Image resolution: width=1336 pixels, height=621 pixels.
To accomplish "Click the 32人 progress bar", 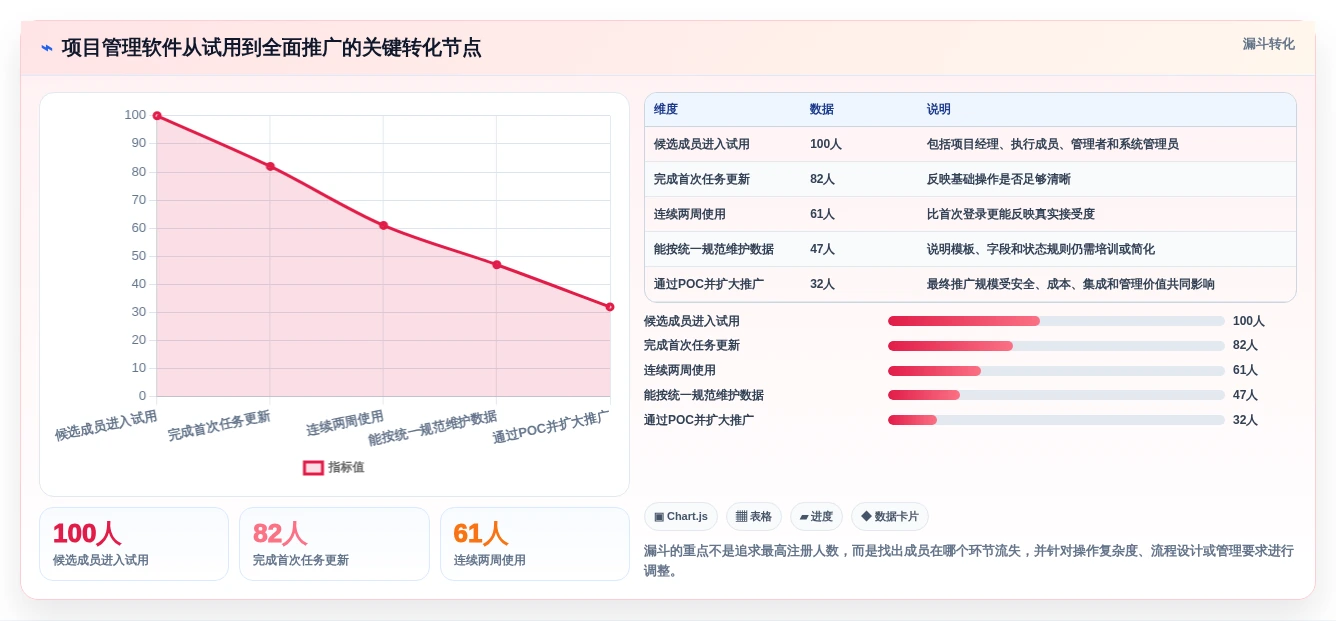I will point(1056,420).
